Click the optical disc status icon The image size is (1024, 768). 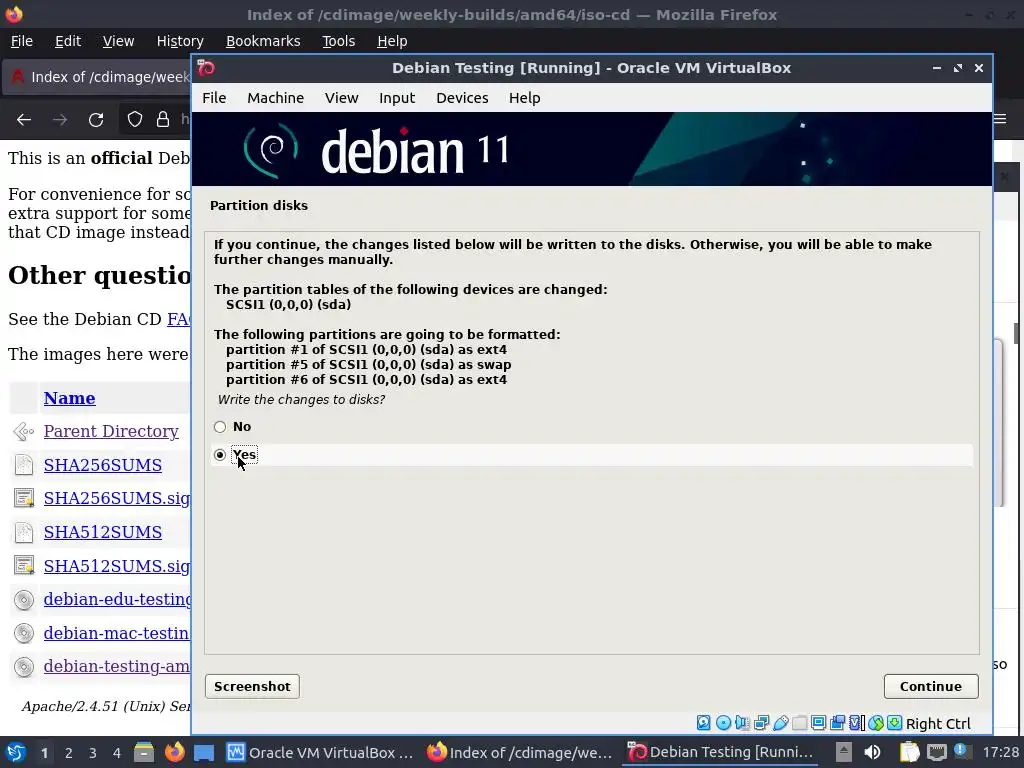click(x=723, y=723)
